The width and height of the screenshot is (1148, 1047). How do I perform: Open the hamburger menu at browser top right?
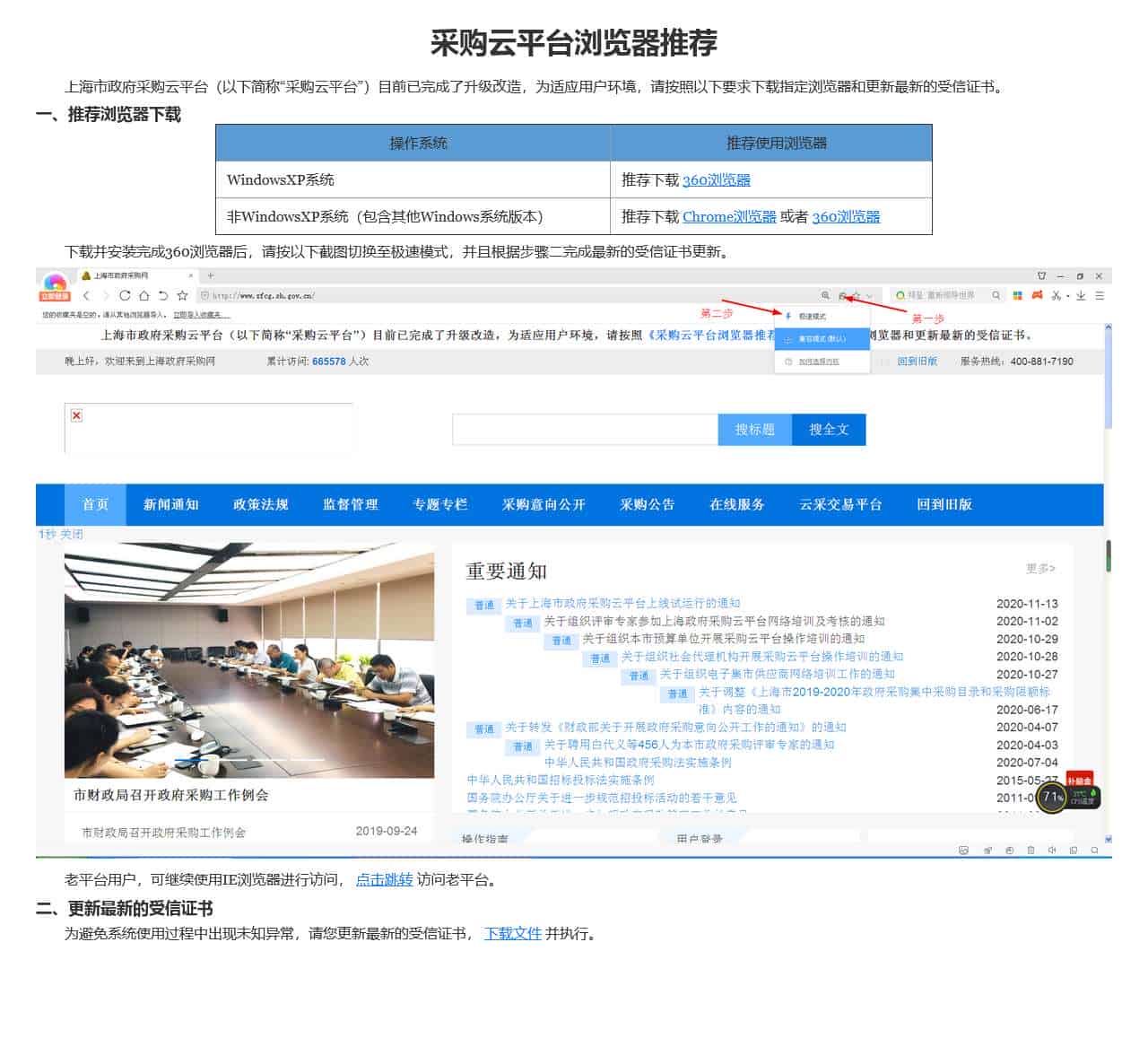click(x=1099, y=295)
